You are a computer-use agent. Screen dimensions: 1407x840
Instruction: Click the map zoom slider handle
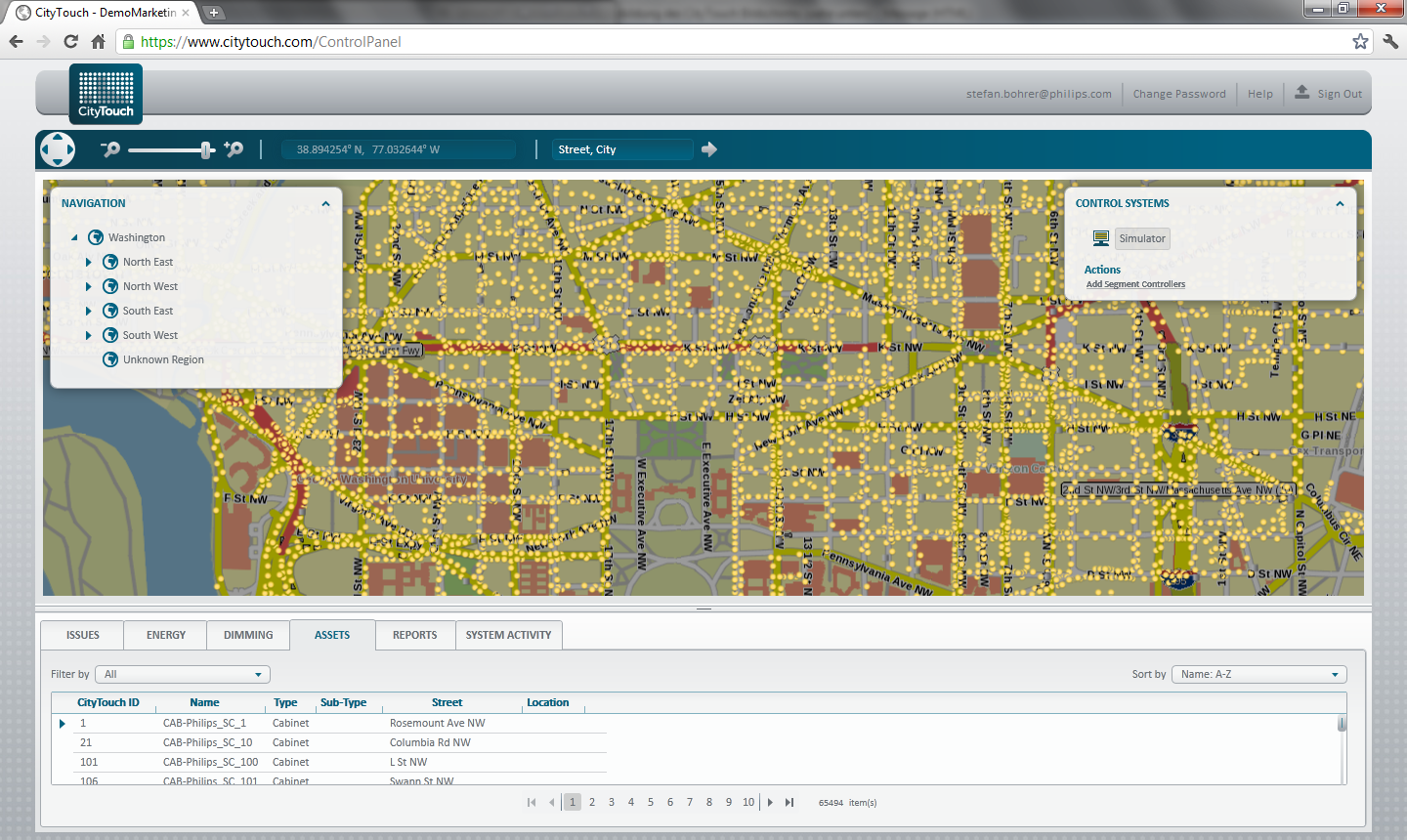[205, 149]
